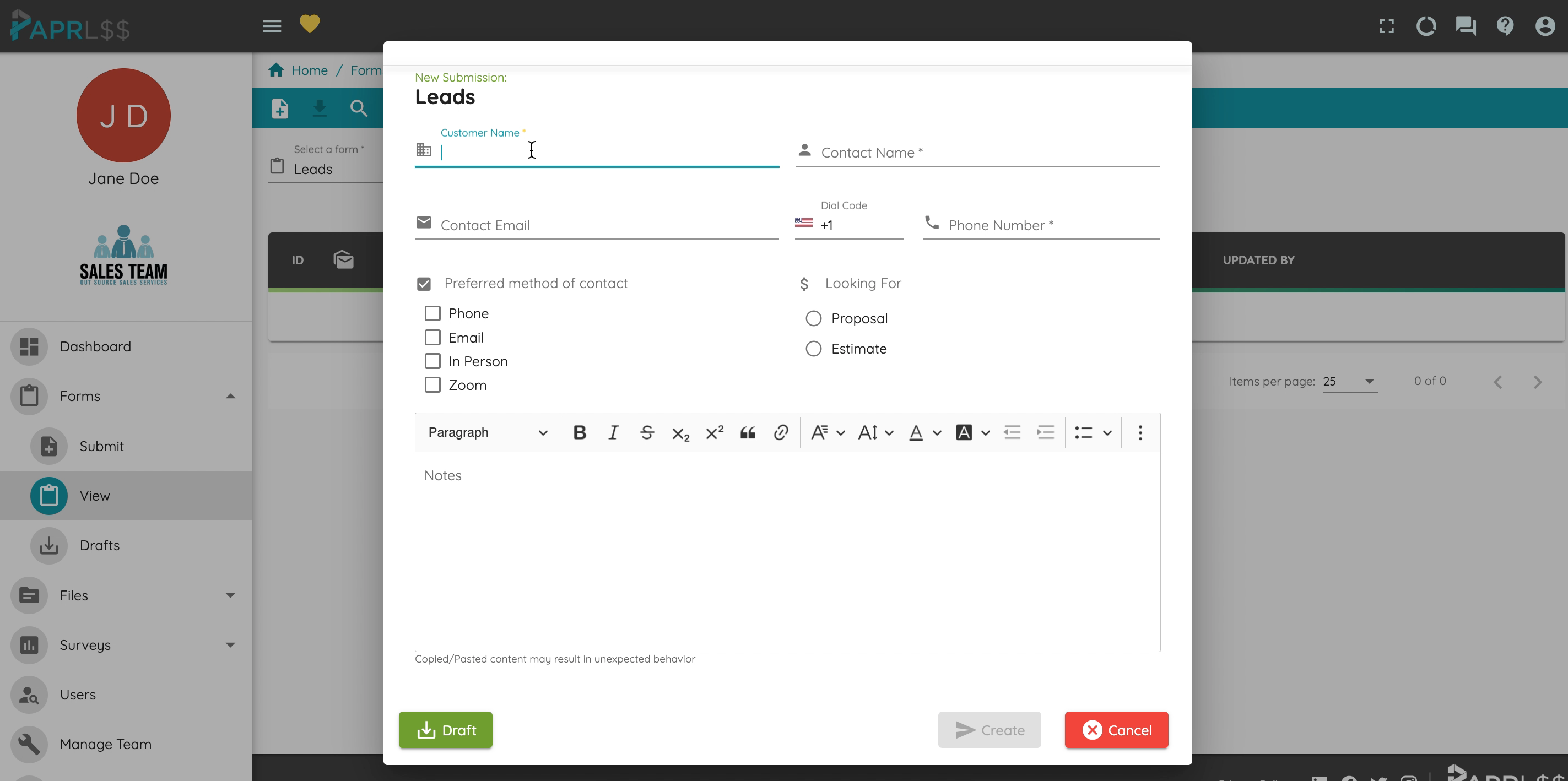Screen dimensions: 1568x781
Task: Insert a block quote
Action: [x=748, y=432]
